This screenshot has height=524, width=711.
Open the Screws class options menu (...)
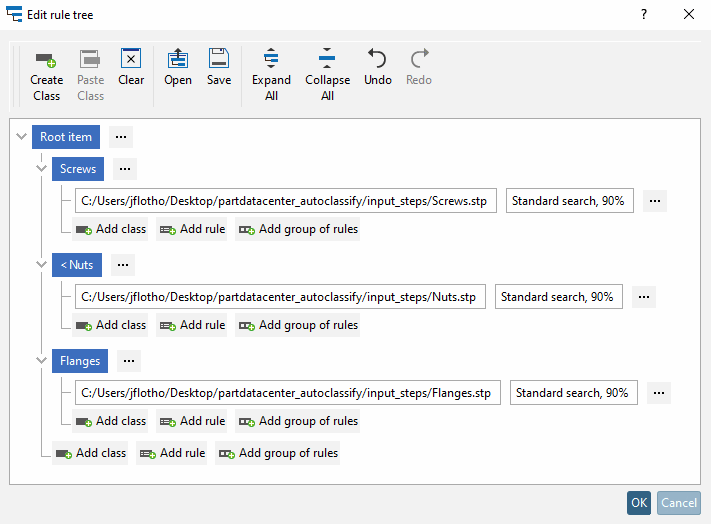tap(125, 169)
